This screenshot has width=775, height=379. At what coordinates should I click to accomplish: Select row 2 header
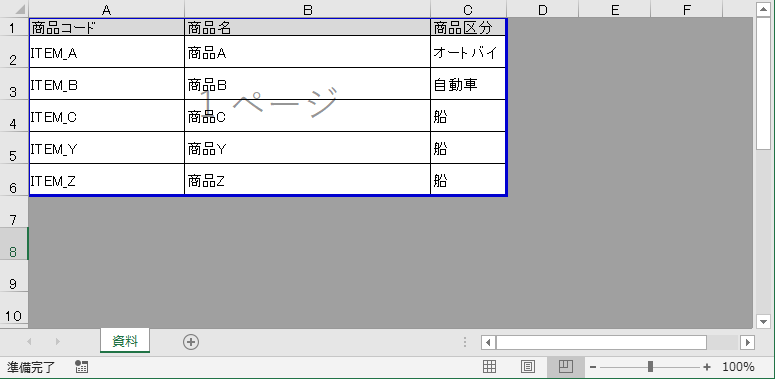[x=14, y=52]
